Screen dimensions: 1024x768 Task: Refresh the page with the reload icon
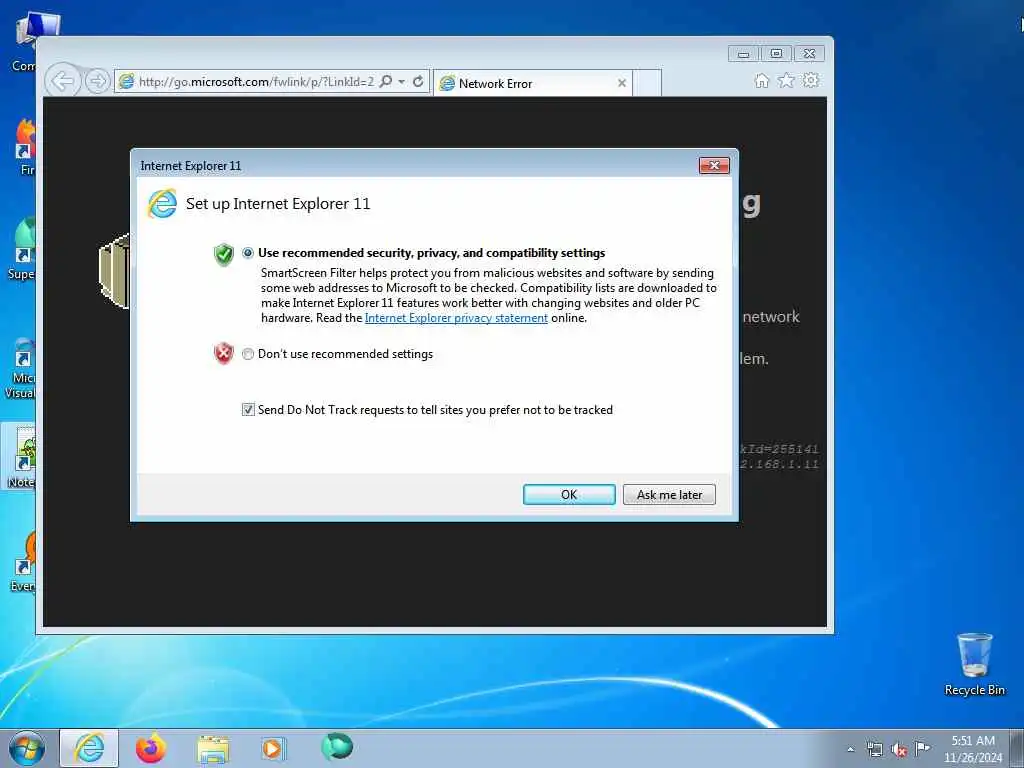click(418, 82)
